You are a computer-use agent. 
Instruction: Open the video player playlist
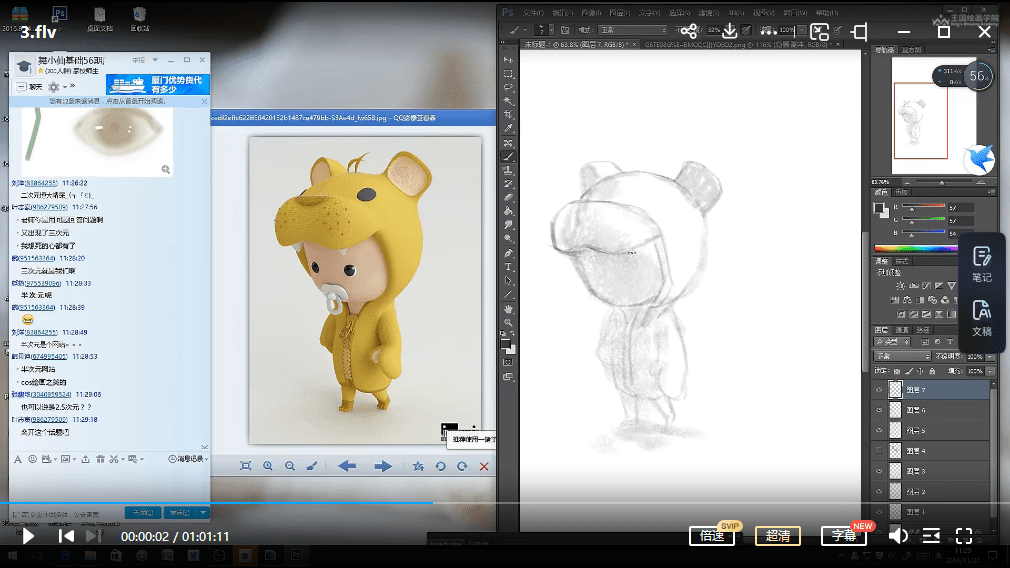[931, 536]
